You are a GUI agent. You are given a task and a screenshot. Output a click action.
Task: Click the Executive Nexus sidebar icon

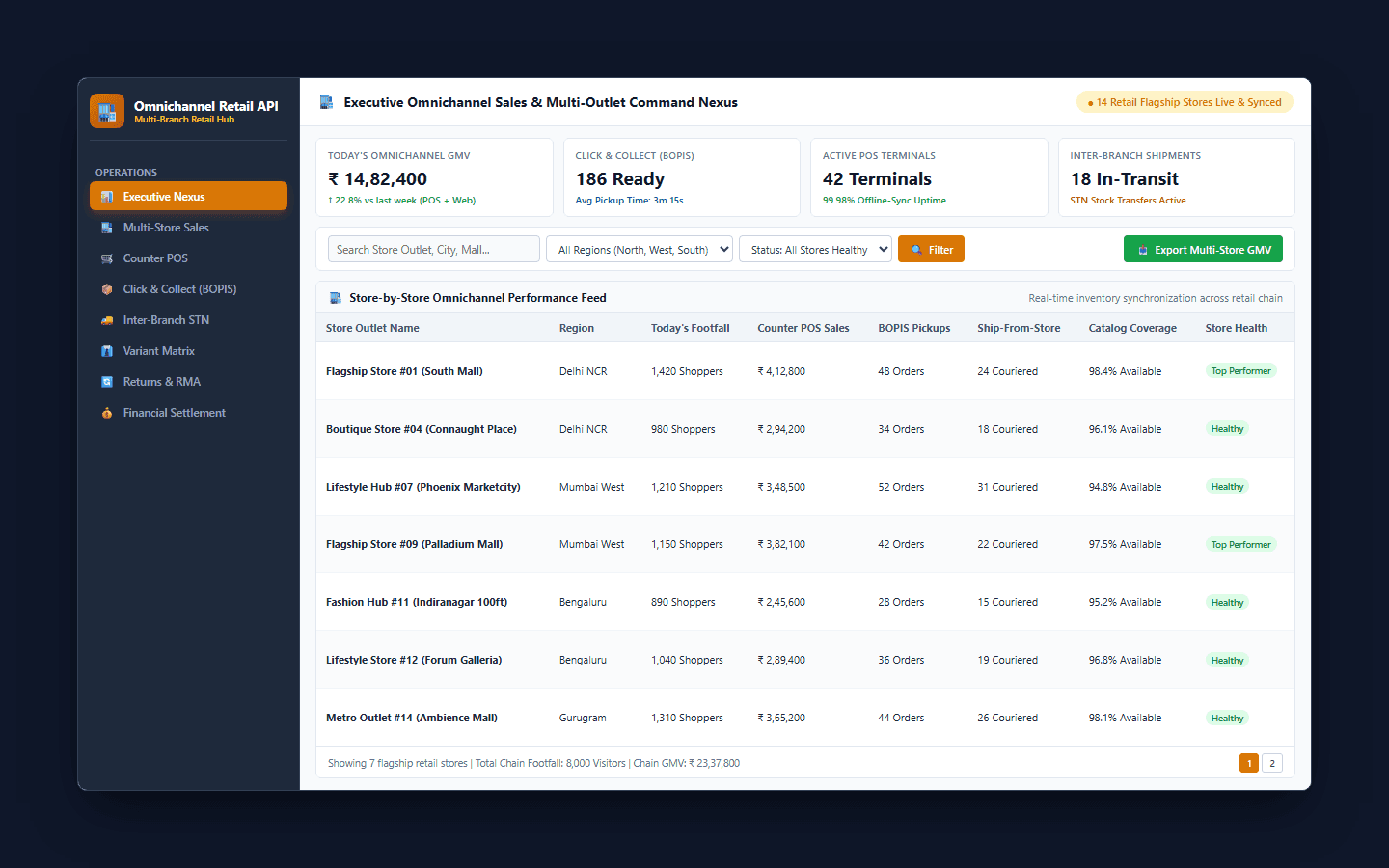point(107,197)
